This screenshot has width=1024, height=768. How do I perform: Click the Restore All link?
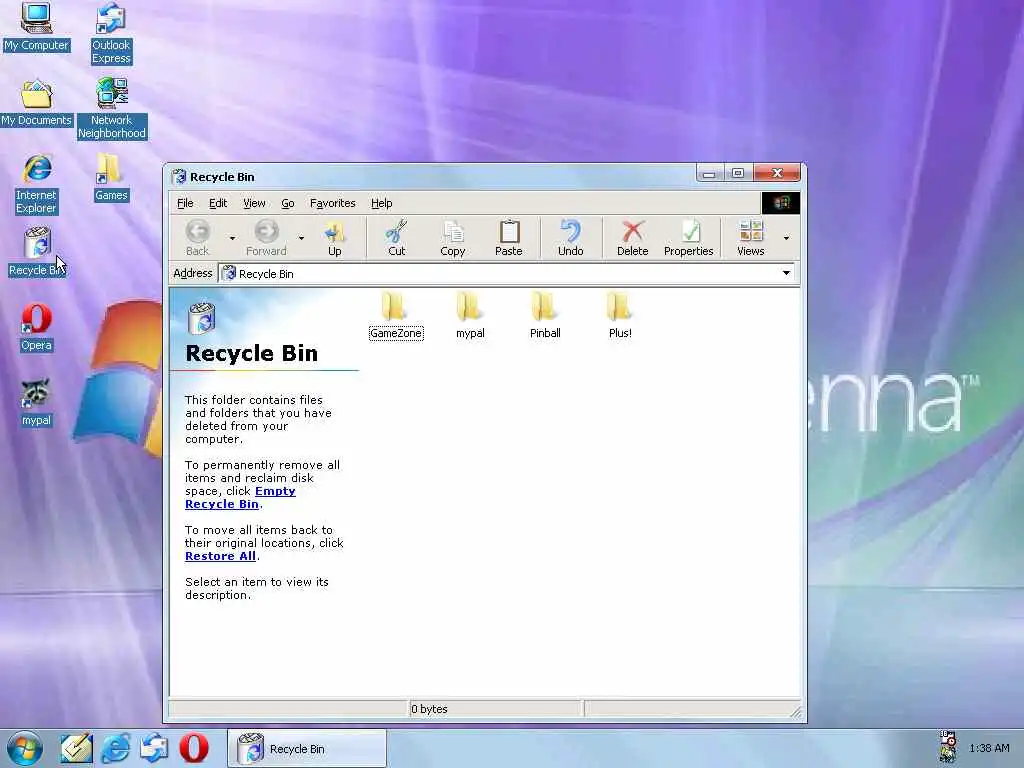(x=220, y=556)
